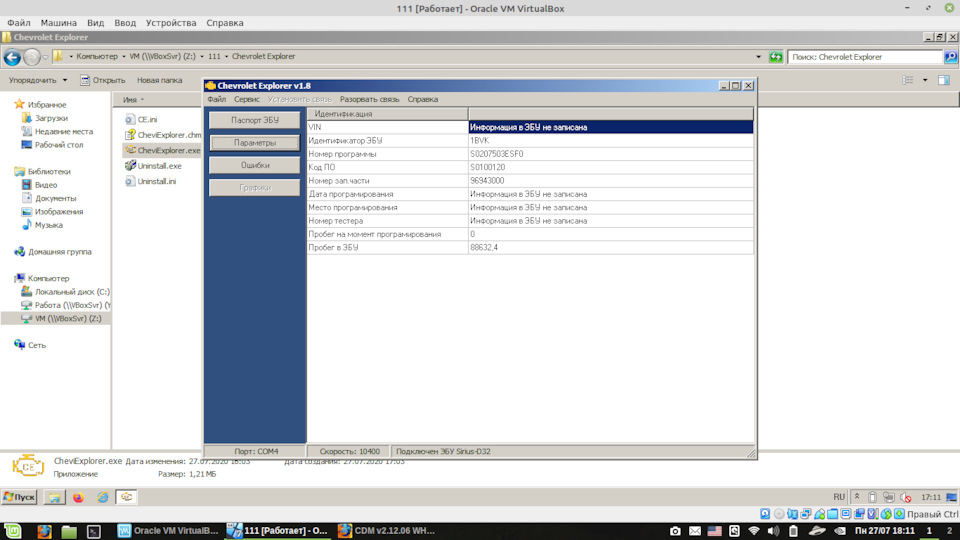The height and width of the screenshot is (540, 960).
Task: Switch to CDM v2.12.06 host taskbar window
Action: [387, 531]
